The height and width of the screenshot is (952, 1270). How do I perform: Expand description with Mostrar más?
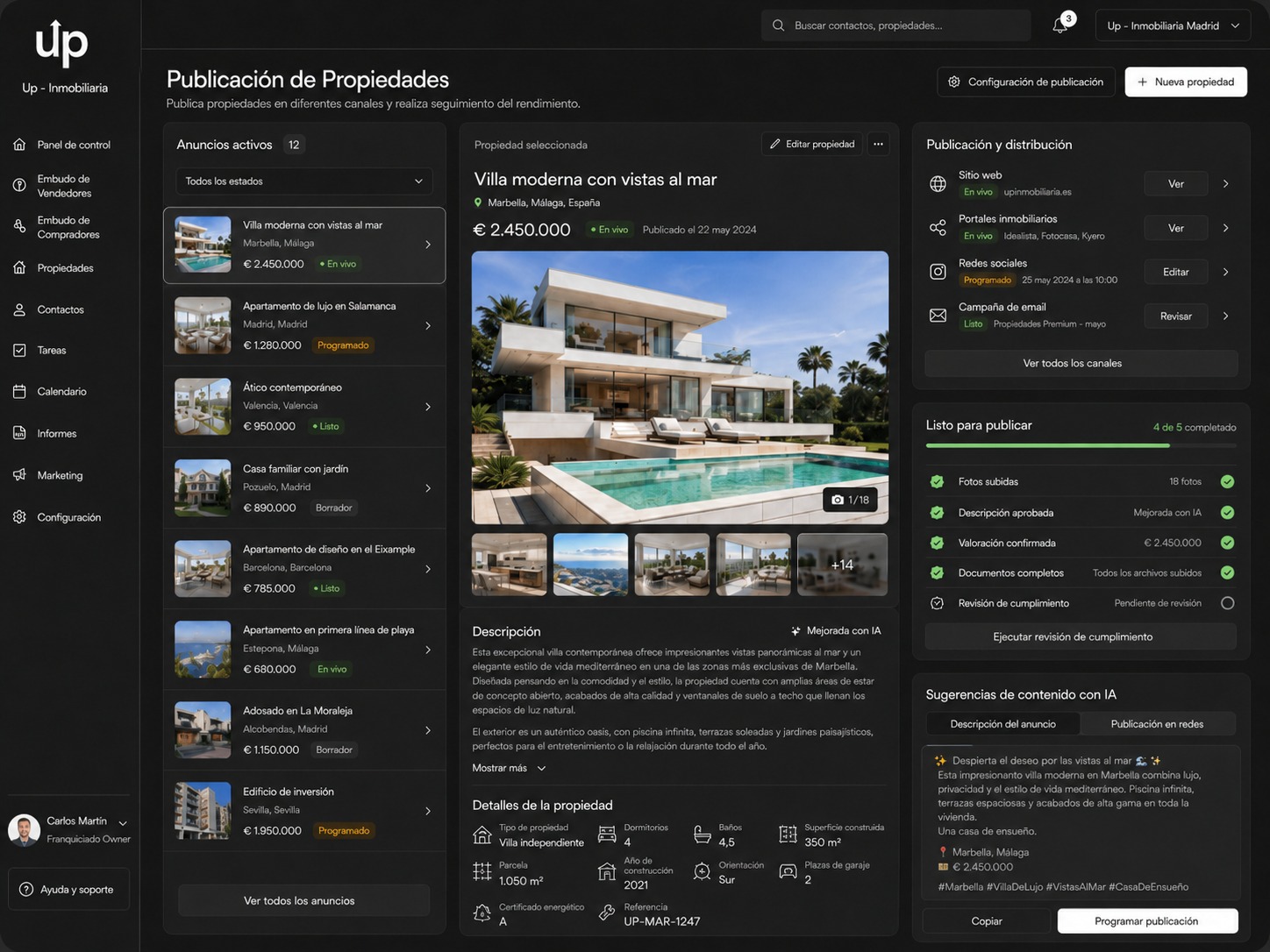click(509, 768)
